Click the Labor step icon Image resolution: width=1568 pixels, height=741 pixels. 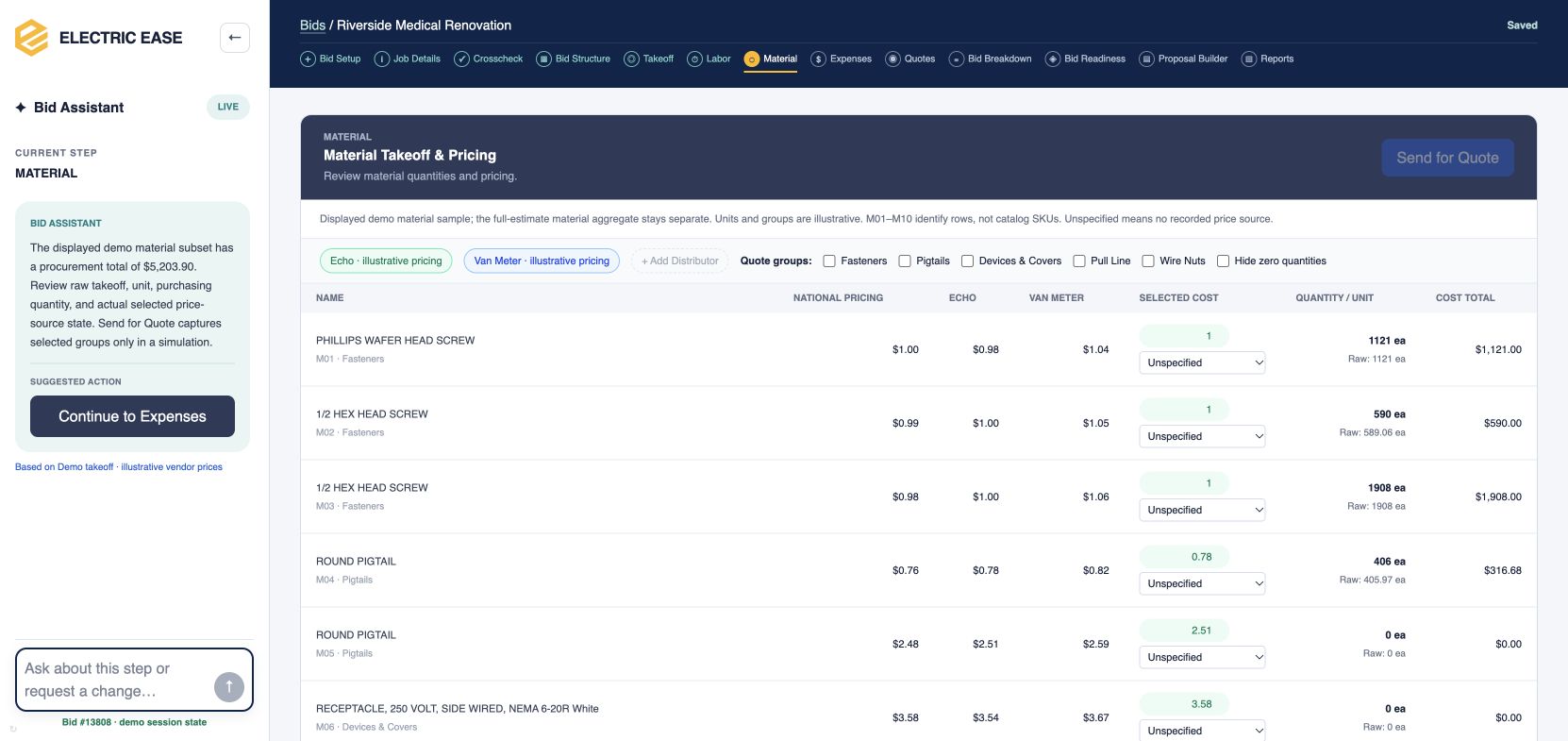[x=694, y=59]
